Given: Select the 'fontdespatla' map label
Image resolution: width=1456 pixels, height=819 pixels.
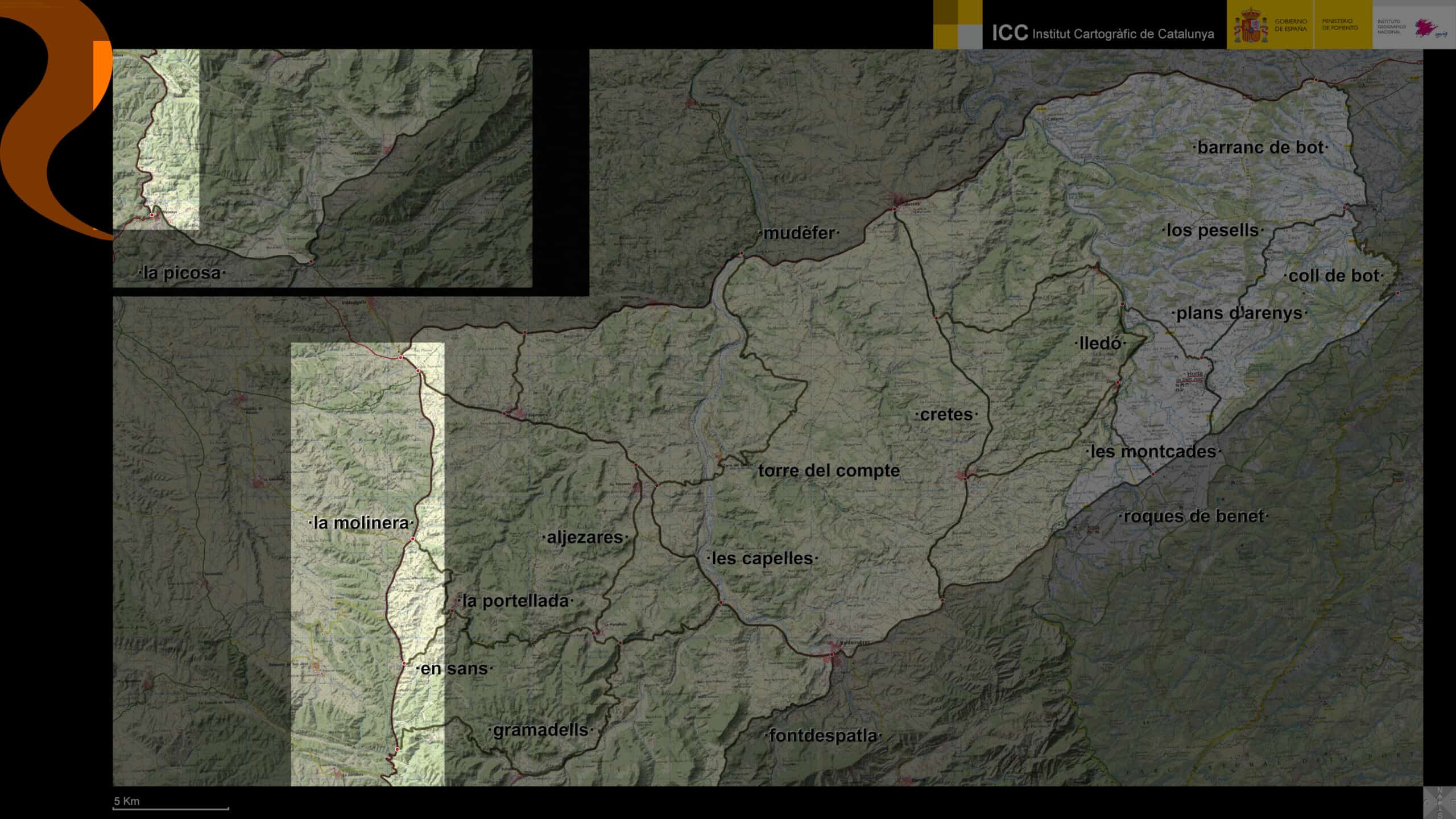Looking at the screenshot, I should coord(822,736).
